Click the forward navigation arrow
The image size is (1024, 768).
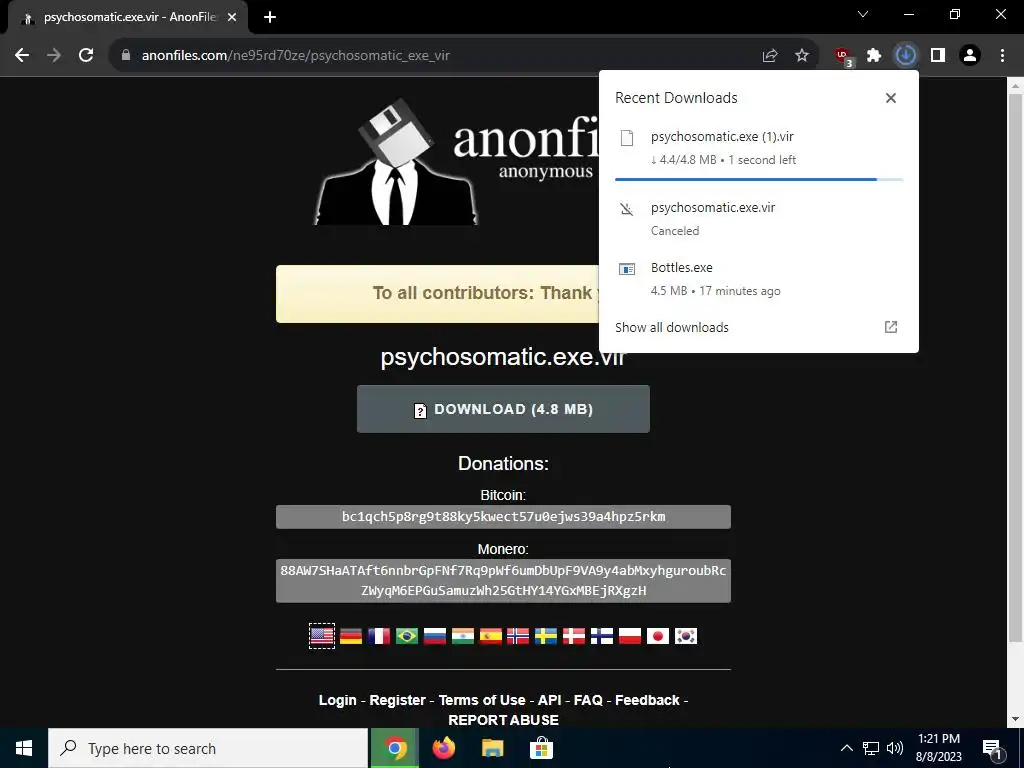coord(54,56)
